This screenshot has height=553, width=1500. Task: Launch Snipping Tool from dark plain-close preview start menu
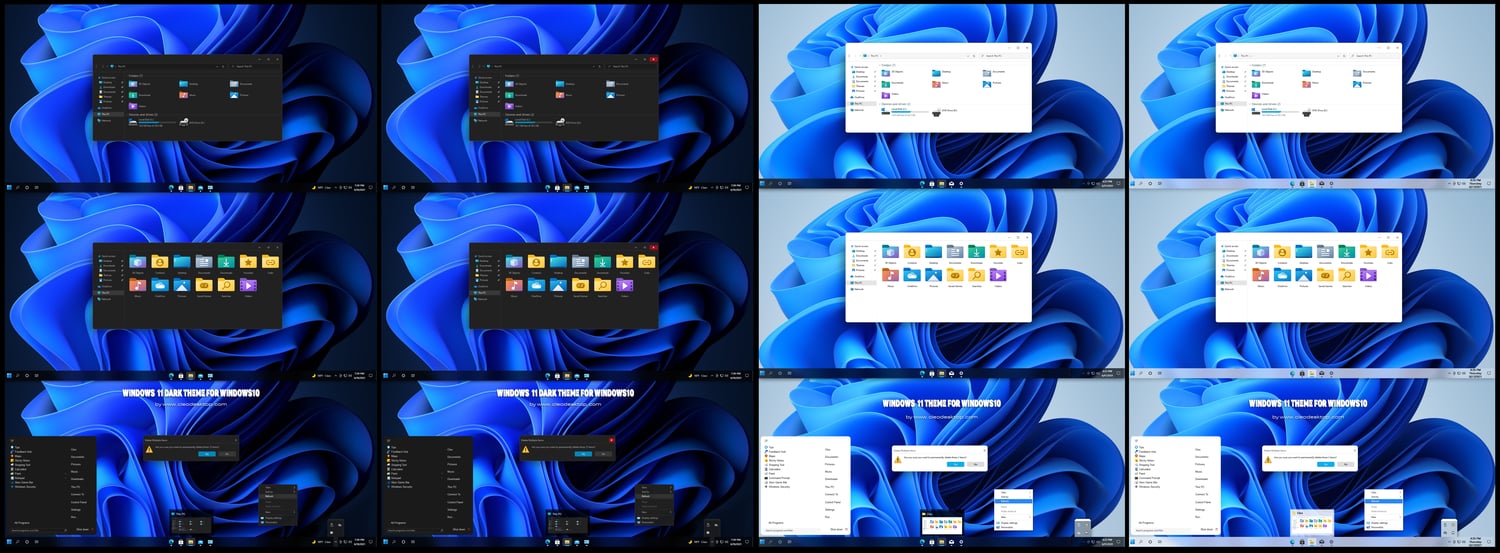(21, 465)
